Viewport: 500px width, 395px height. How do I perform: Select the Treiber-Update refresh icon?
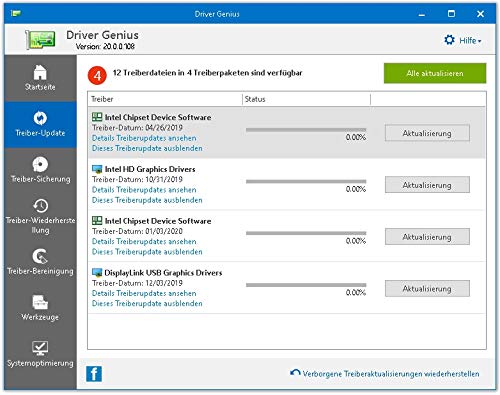click(x=40, y=118)
